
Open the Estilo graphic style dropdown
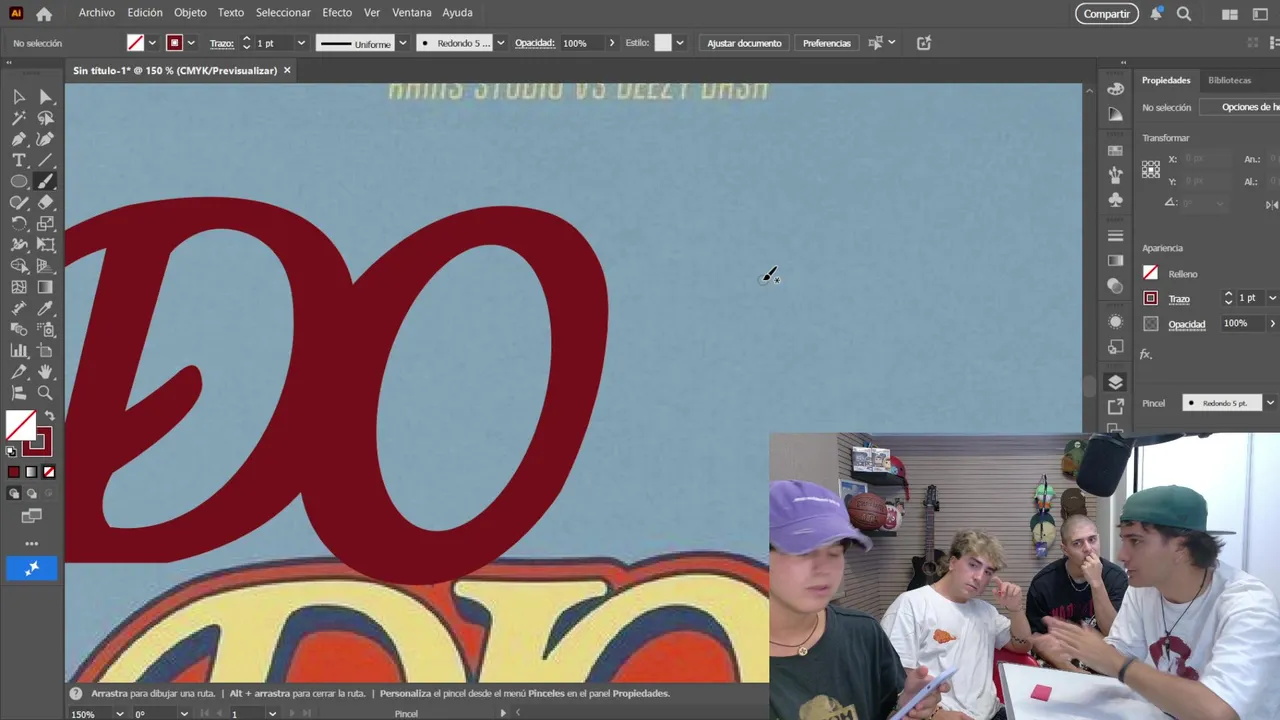click(679, 43)
